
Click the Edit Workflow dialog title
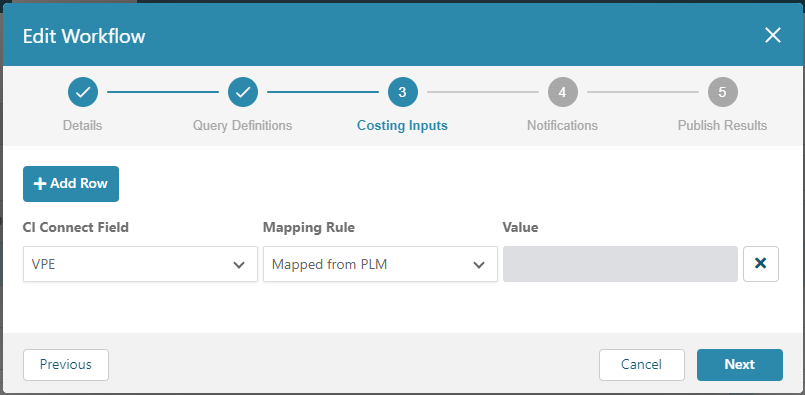[x=84, y=36]
